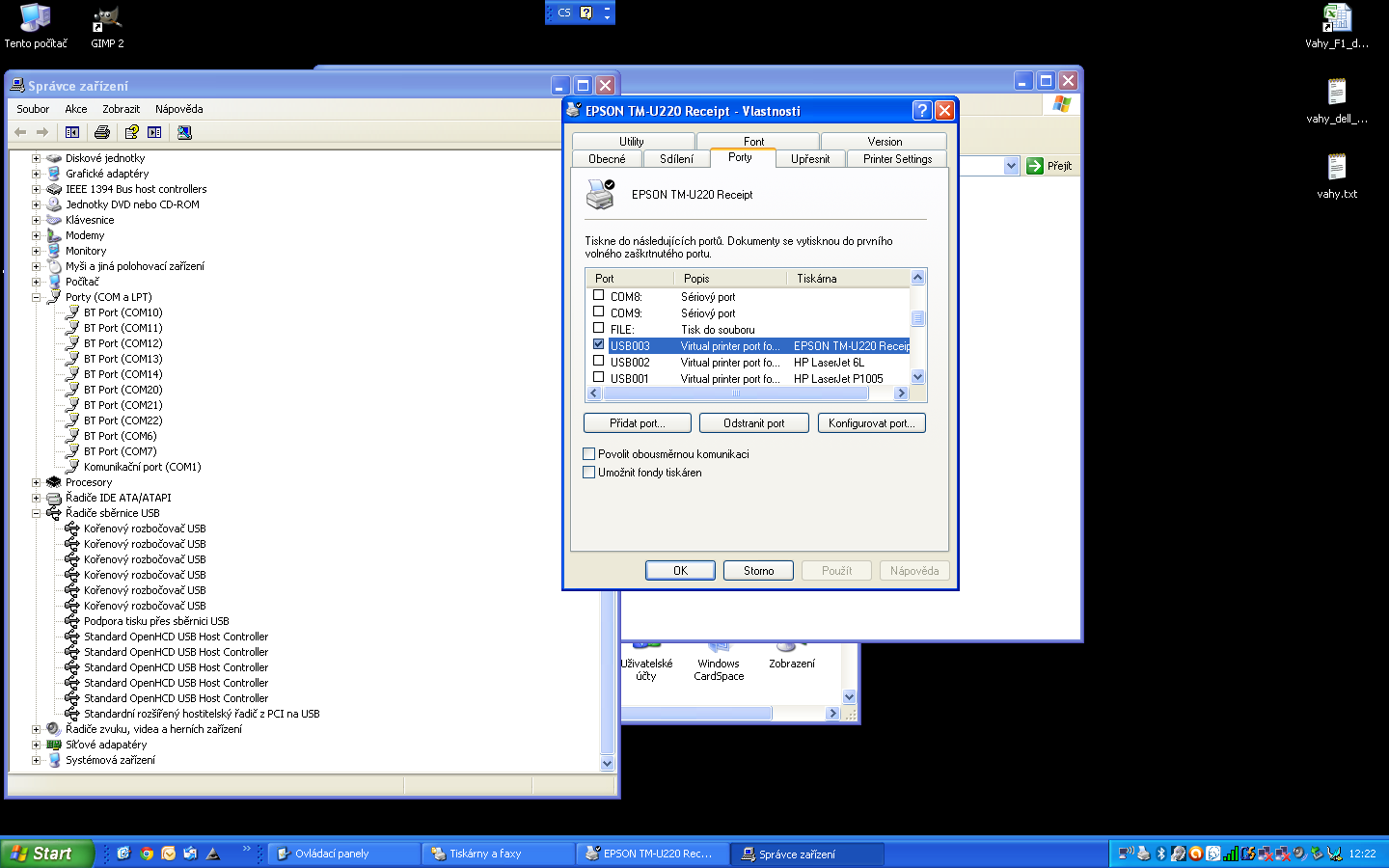1389x868 pixels.
Task: Open the Tento počítač desktop icon
Action: click(36, 26)
